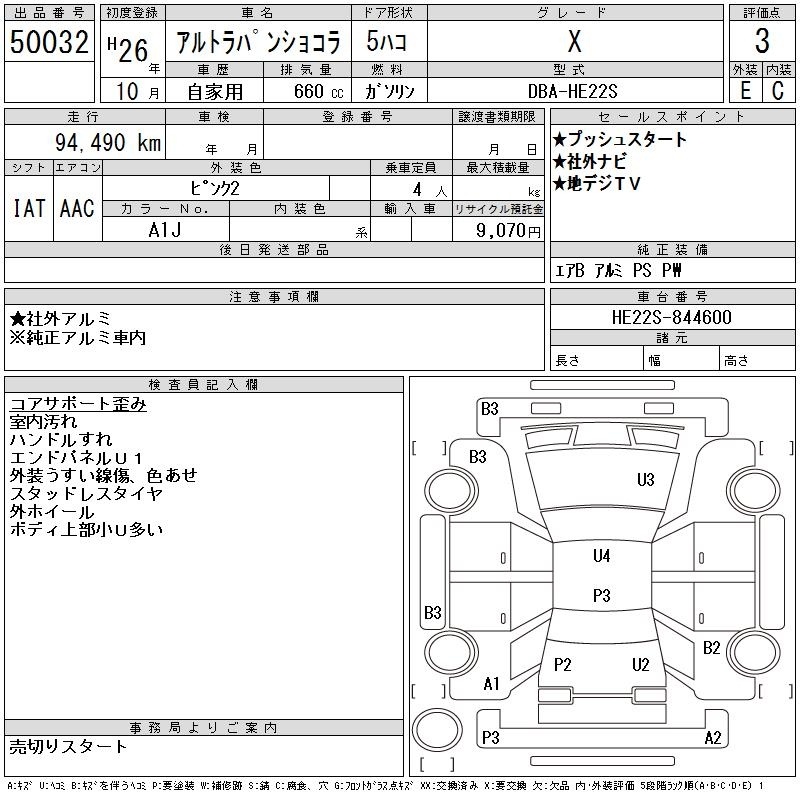Click the chassis number HE22S-844600
Image resolution: width=800 pixels, height=800 pixels.
[x=671, y=318]
